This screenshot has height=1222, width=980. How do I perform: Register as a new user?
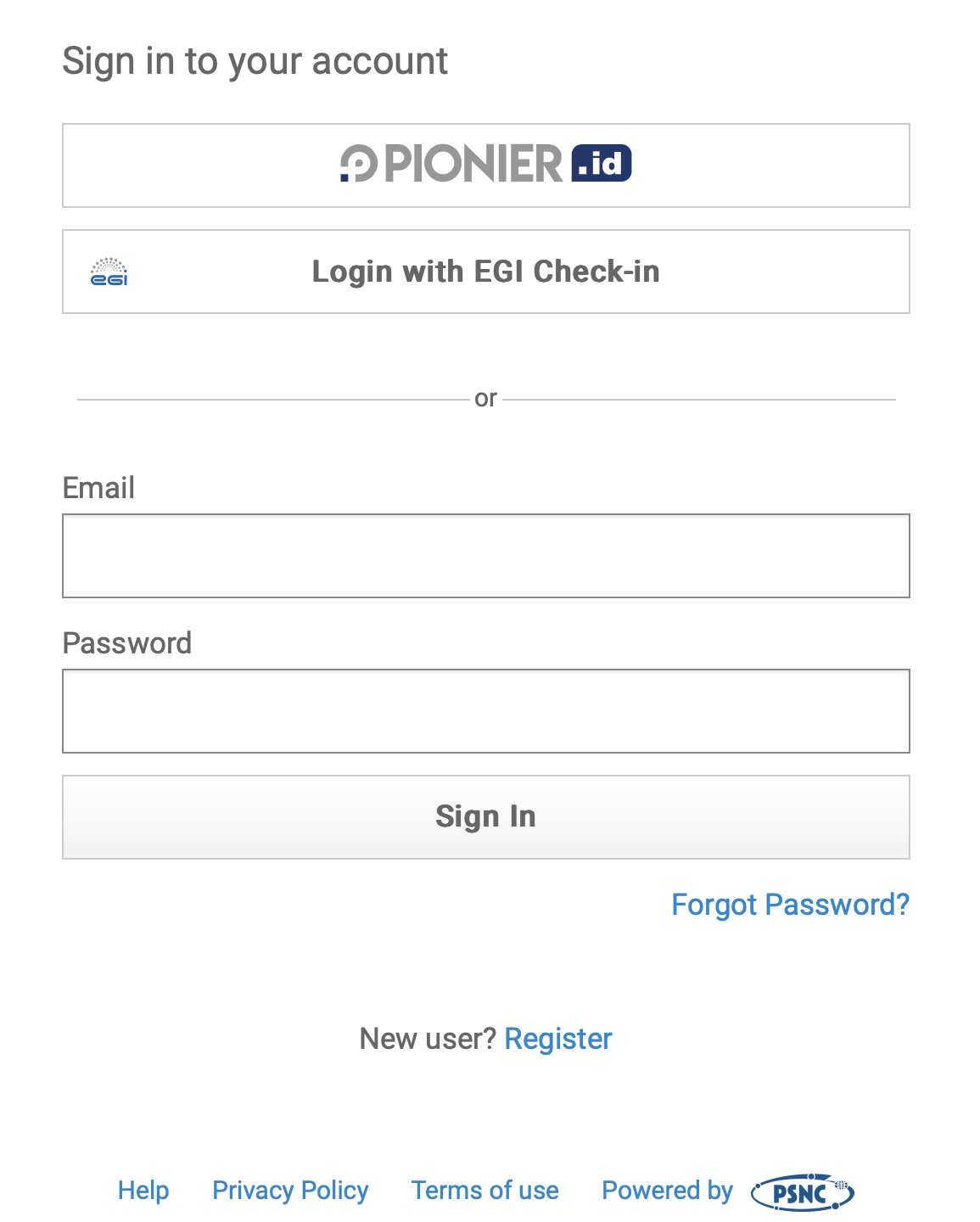click(x=557, y=1038)
